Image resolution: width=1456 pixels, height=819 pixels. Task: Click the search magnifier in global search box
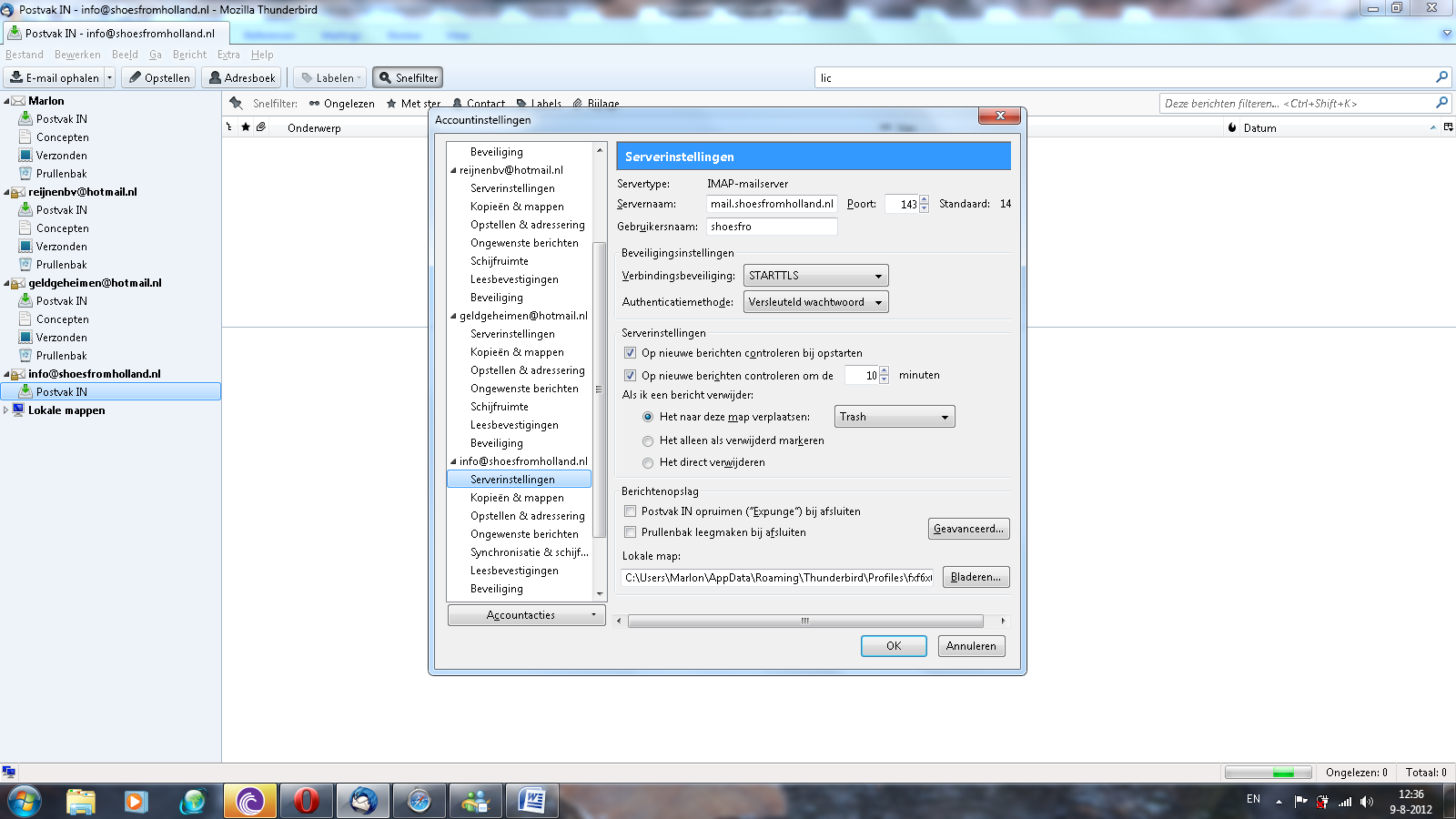pos(1441,77)
